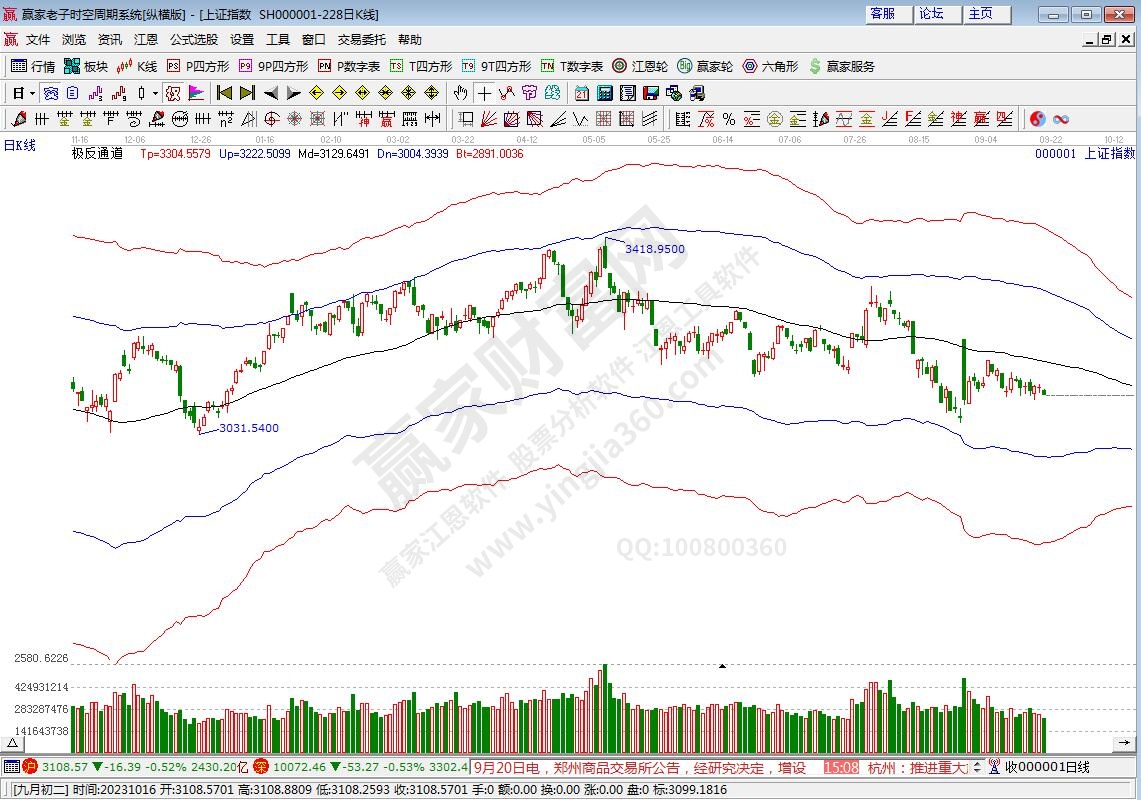Toggle the colored flag indicator button

pos(196,93)
